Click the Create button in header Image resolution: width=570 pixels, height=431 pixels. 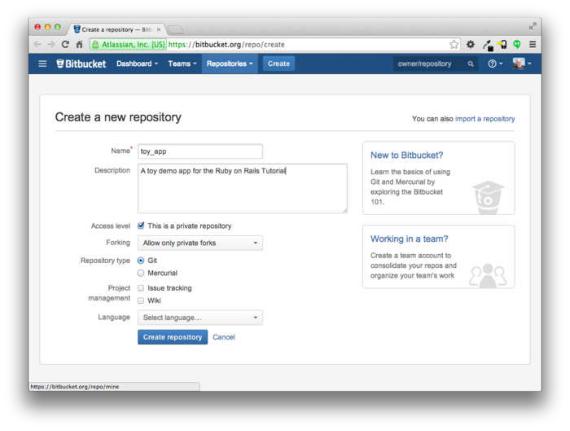coord(278,64)
